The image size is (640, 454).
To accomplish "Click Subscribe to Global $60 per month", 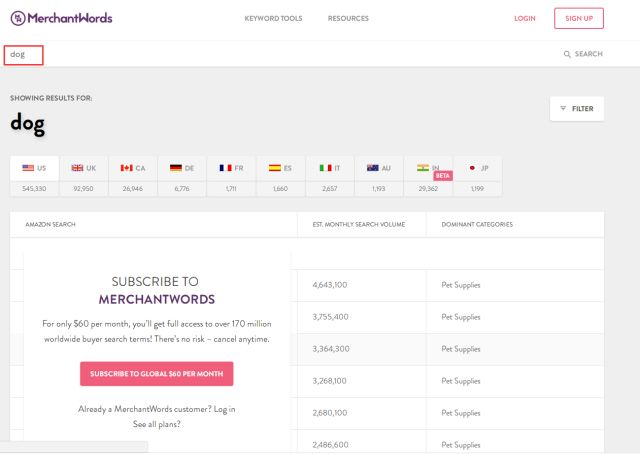I will [157, 374].
